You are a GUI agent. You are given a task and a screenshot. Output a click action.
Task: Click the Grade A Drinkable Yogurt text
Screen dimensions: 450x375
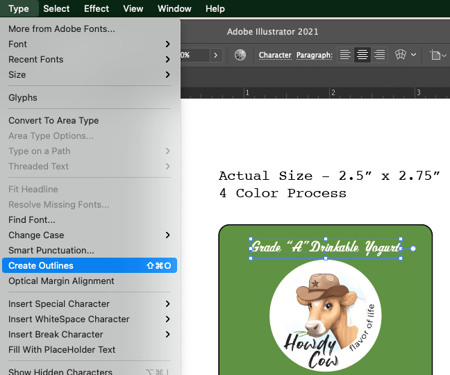coord(326,247)
